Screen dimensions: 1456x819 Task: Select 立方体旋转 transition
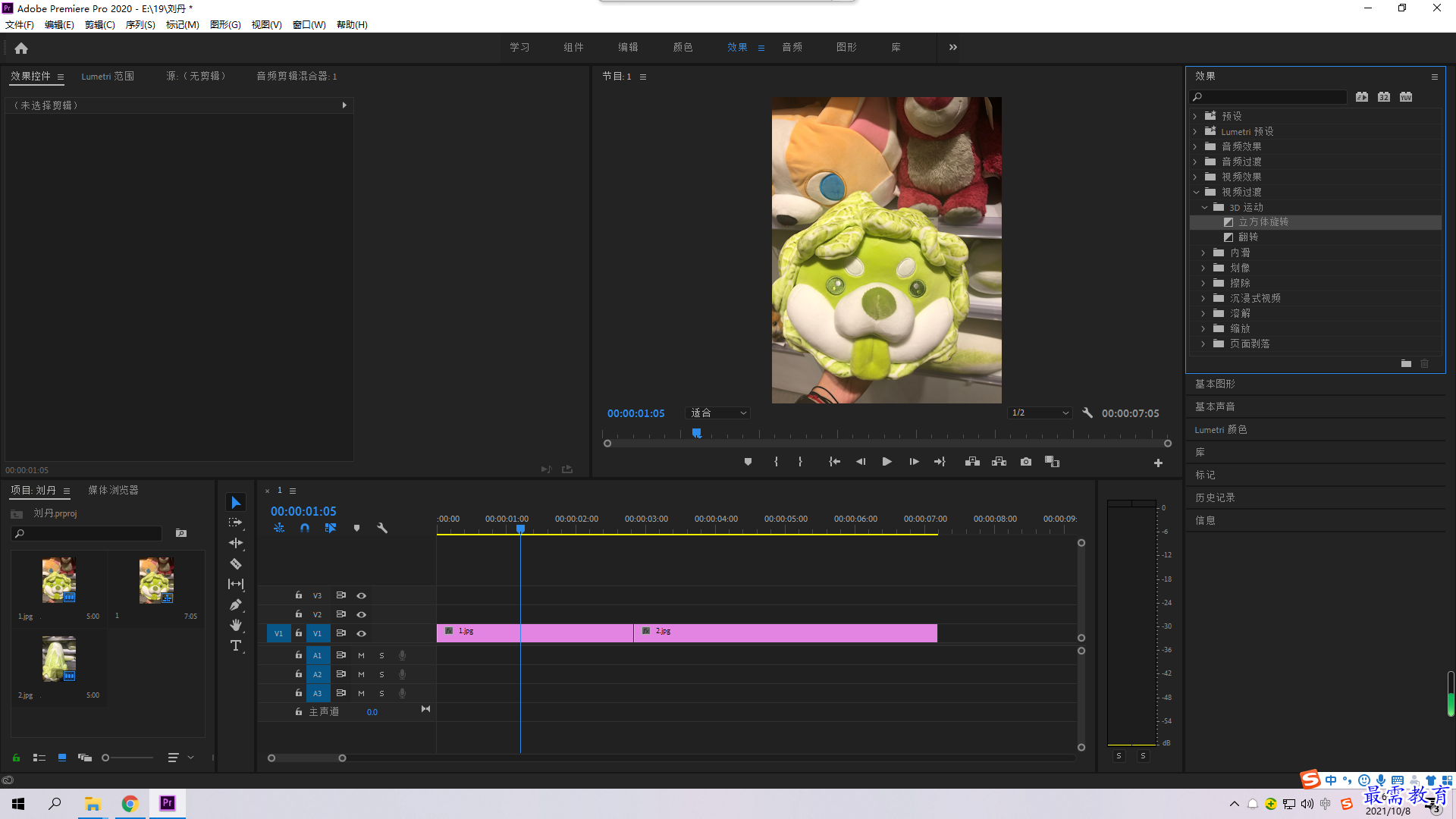click(x=1263, y=222)
